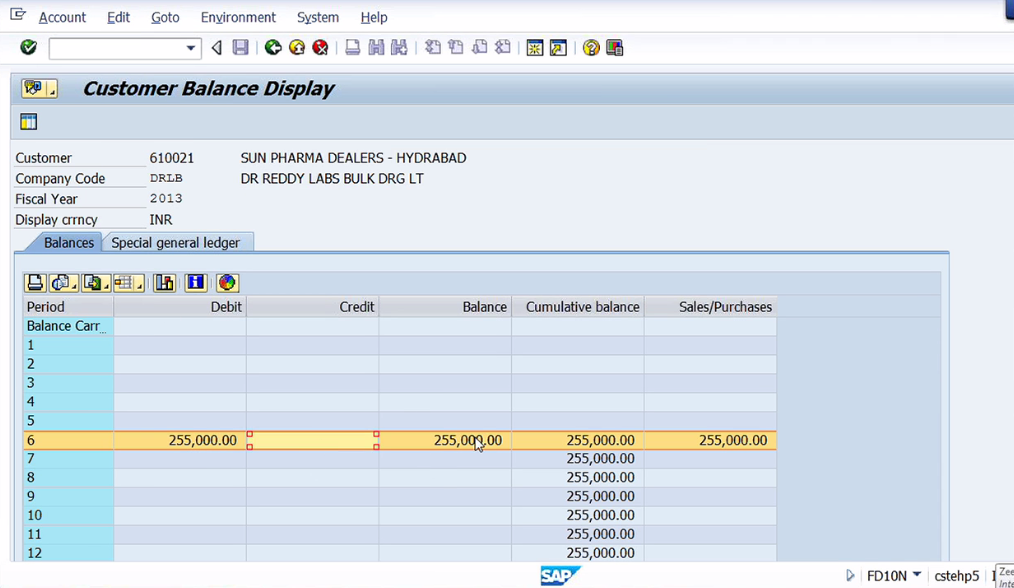The width and height of the screenshot is (1014, 588).
Task: Open the Help menu
Action: tap(374, 17)
